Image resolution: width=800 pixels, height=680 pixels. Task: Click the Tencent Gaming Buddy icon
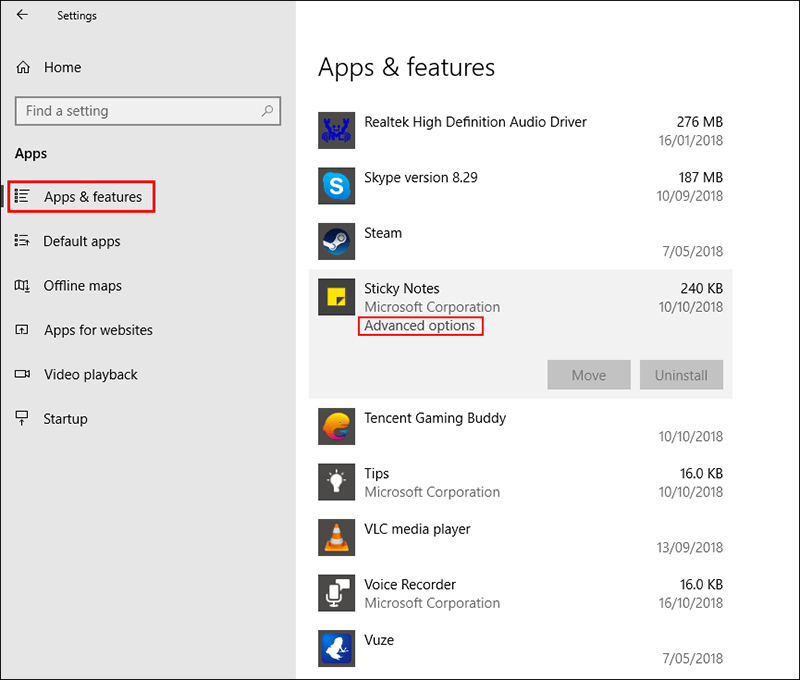(x=336, y=426)
